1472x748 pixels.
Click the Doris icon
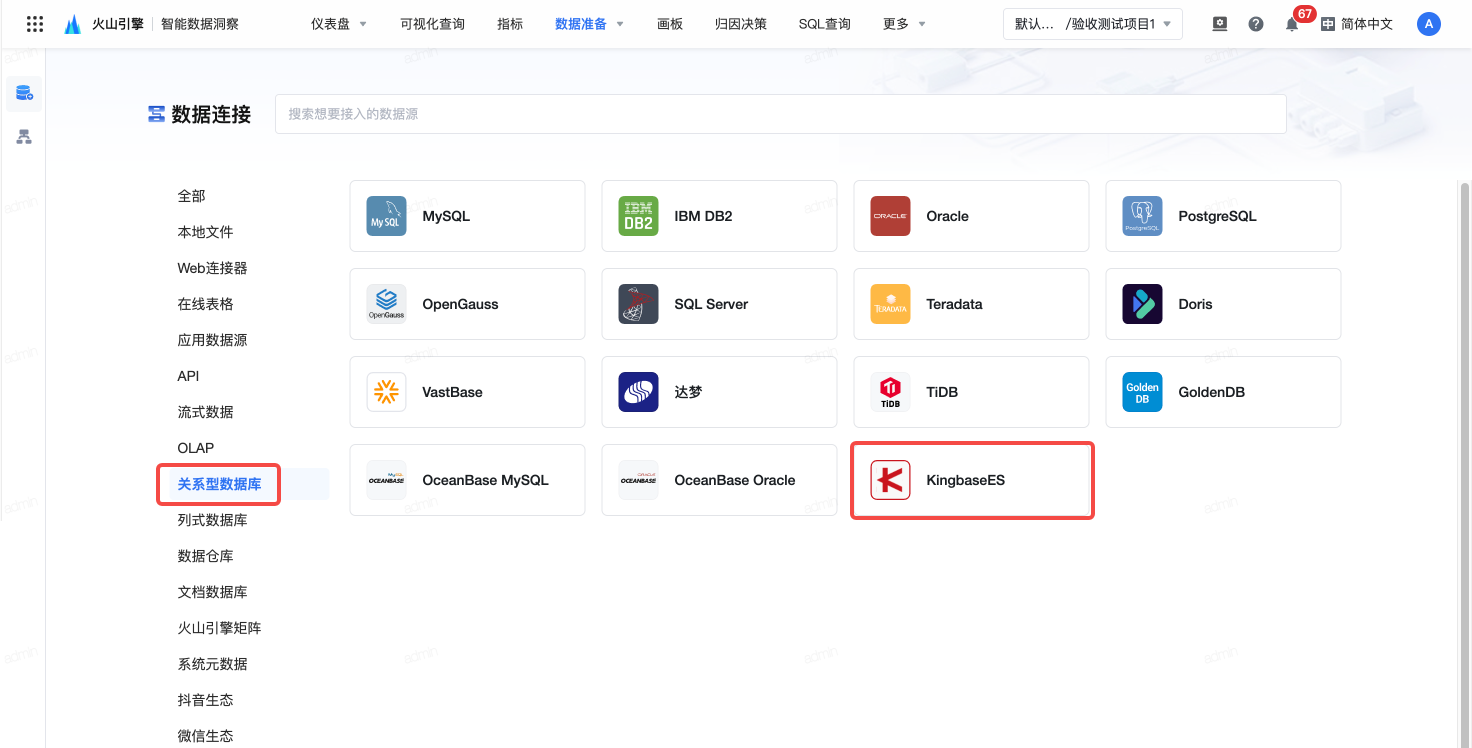coord(1142,304)
